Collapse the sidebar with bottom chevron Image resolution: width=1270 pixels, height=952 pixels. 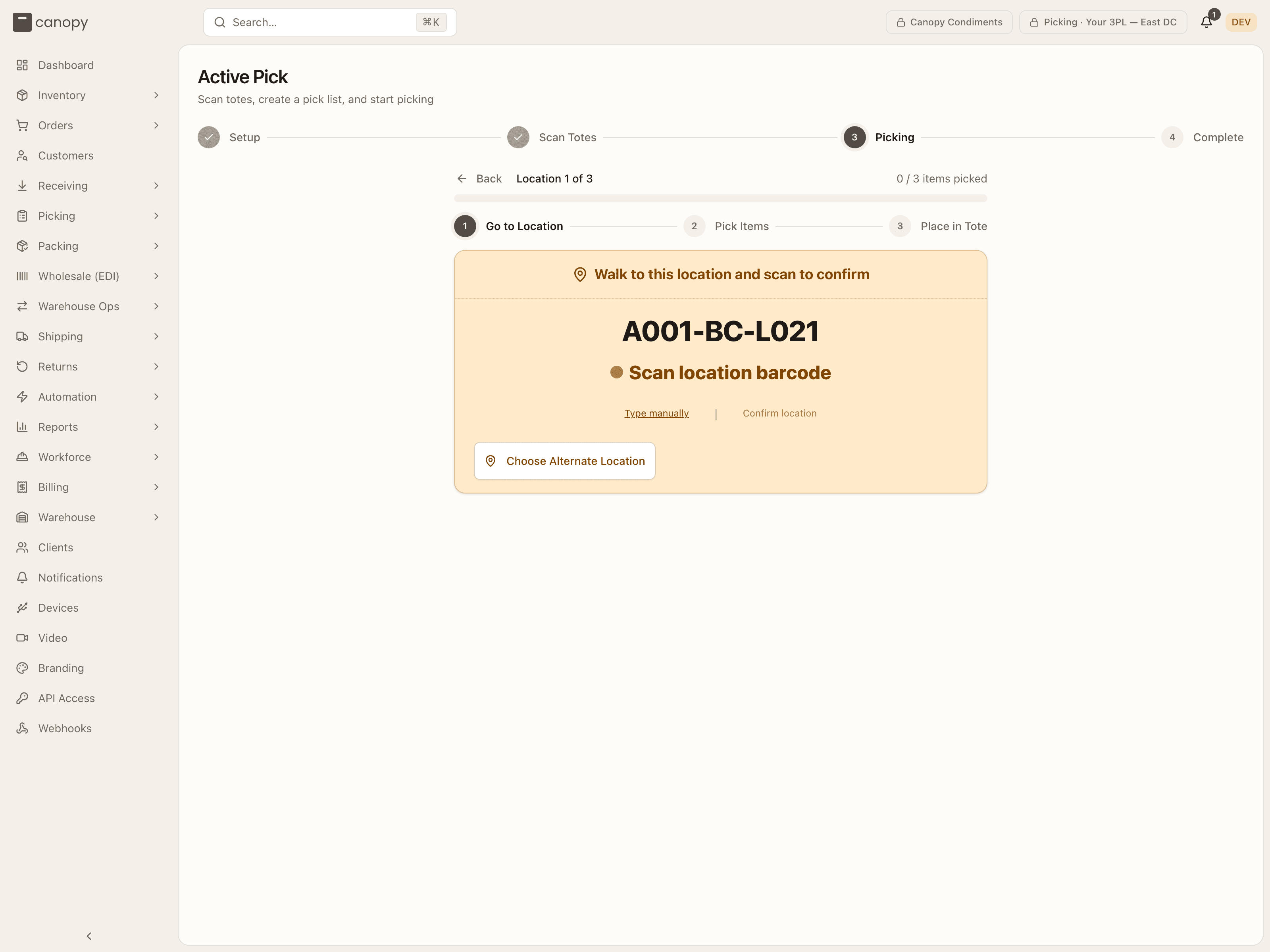click(89, 936)
